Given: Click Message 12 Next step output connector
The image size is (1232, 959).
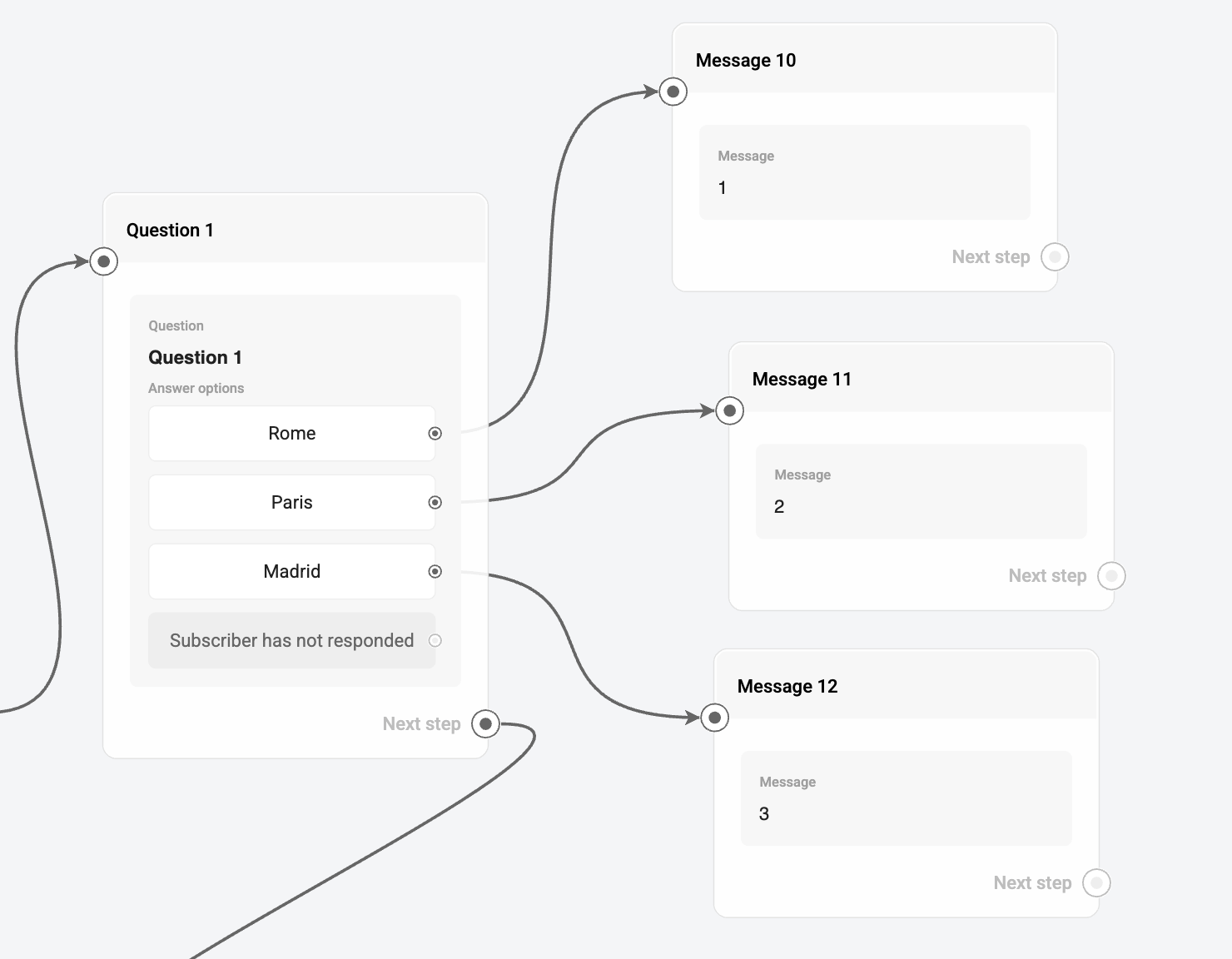Looking at the screenshot, I should 1096,882.
